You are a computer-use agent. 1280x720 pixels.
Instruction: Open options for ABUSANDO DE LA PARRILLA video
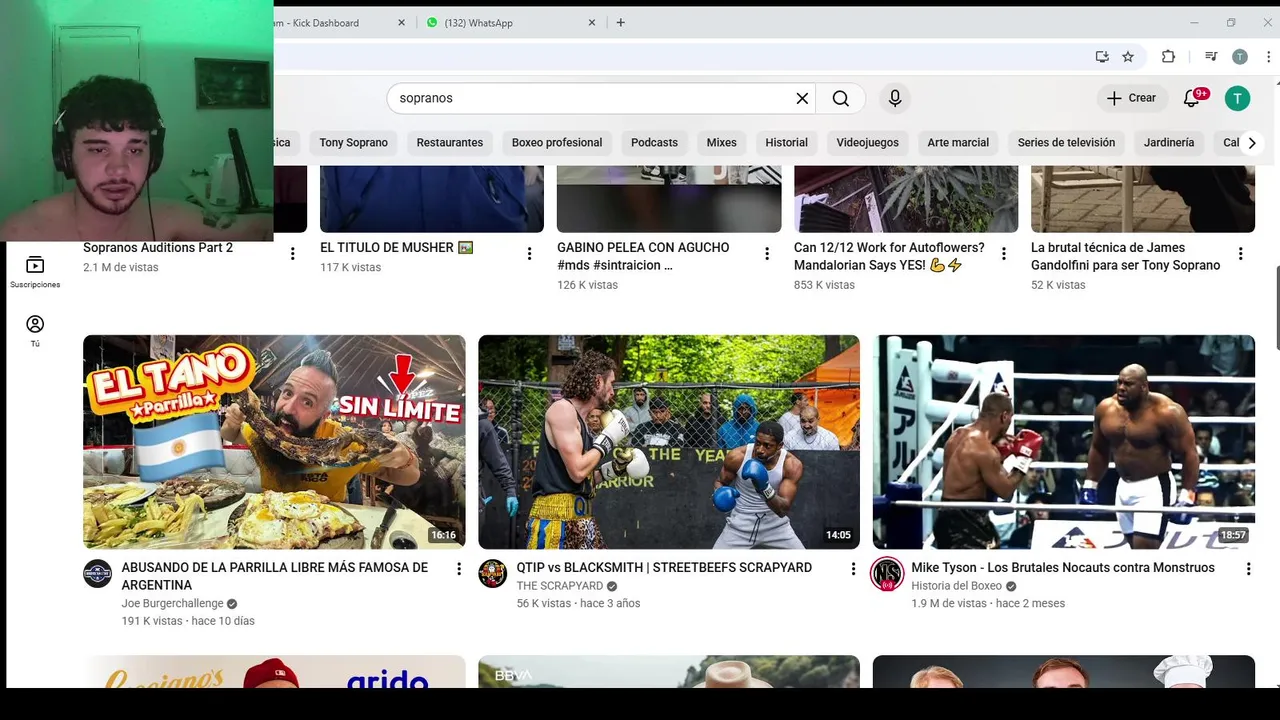[x=459, y=569]
